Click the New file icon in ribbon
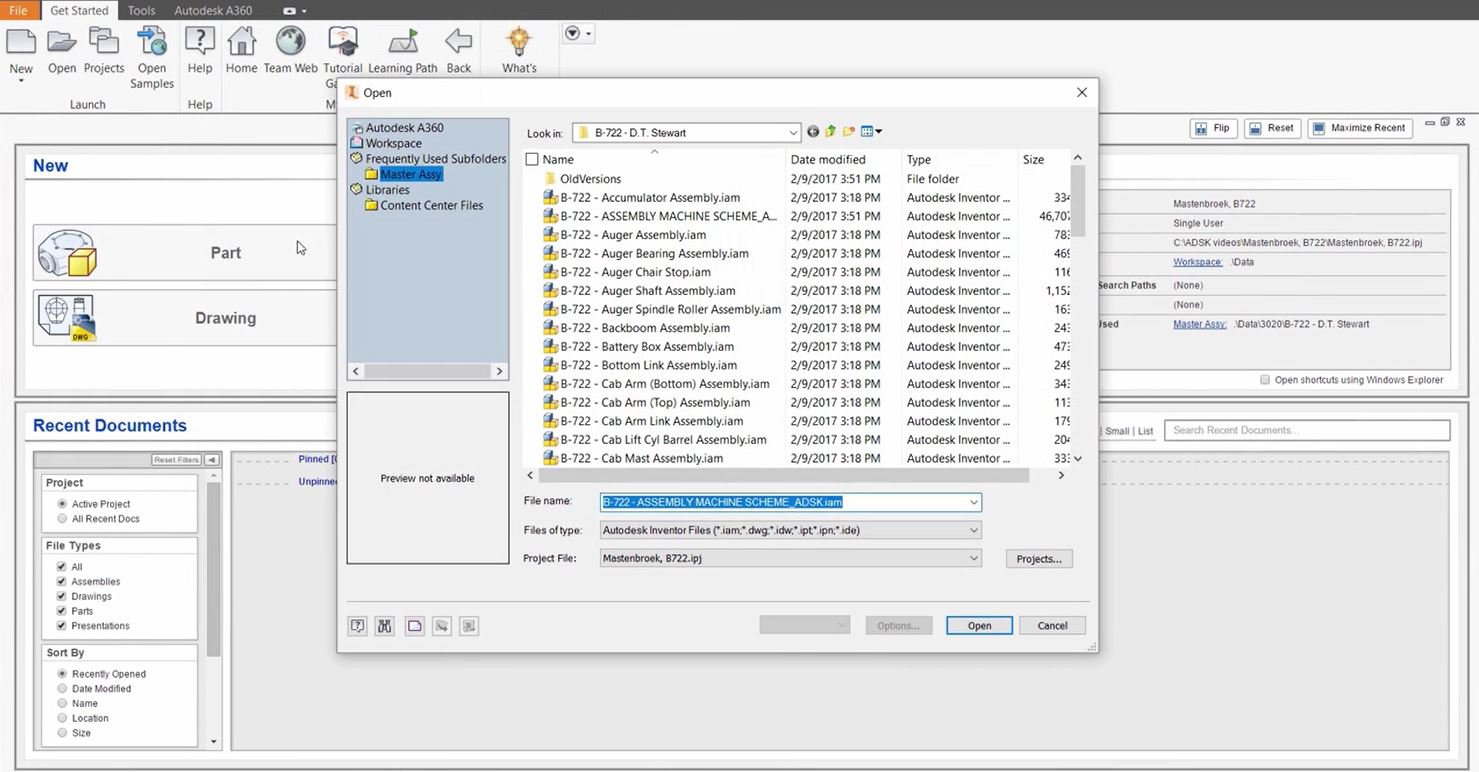The width and height of the screenshot is (1479, 772). [21, 42]
